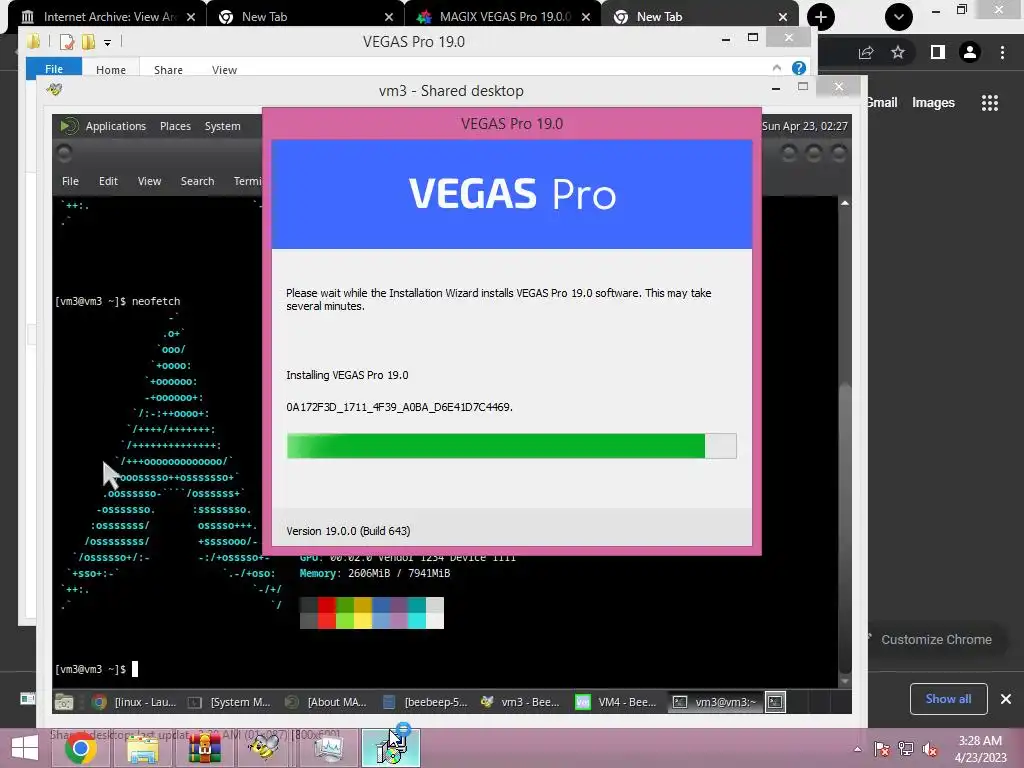Open the terminal Edit menu
The width and height of the screenshot is (1024, 768).
(x=108, y=181)
